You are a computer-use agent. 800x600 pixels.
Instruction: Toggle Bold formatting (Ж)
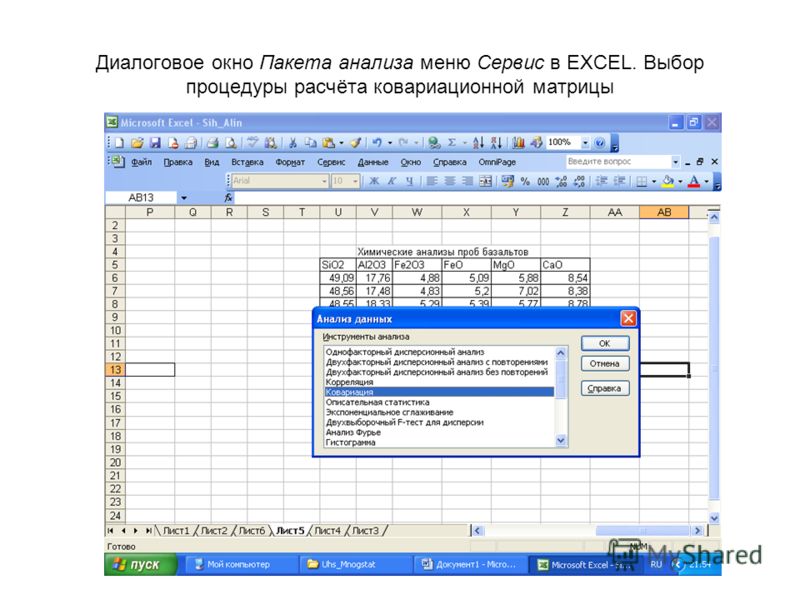point(374,181)
